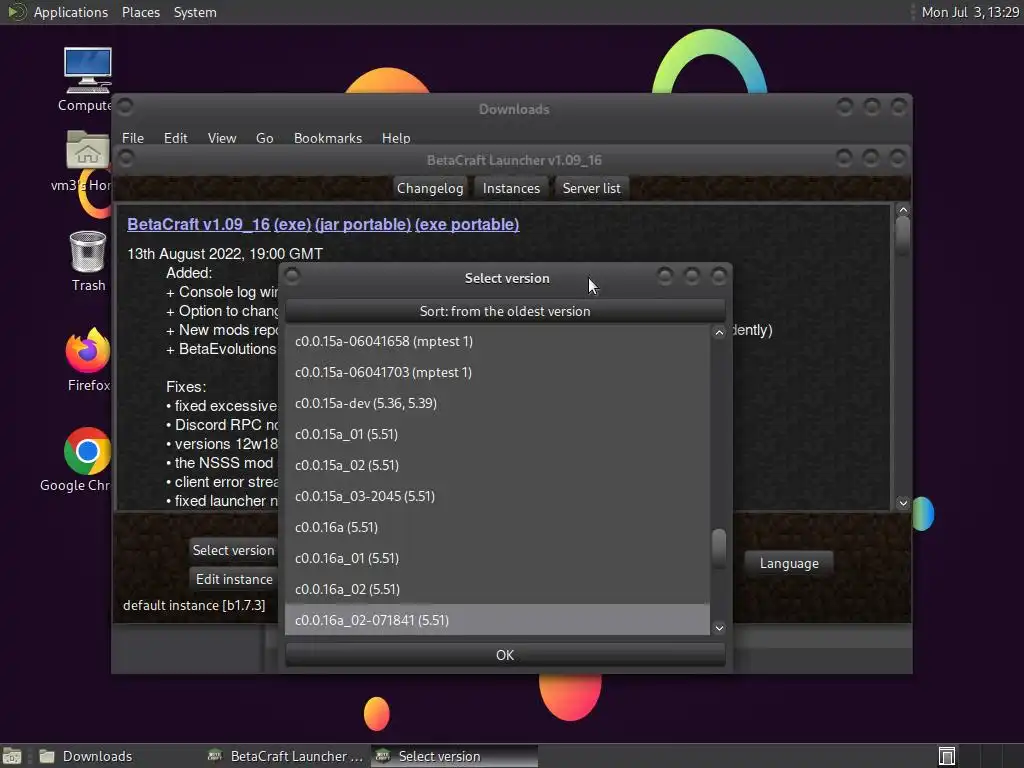Image resolution: width=1024 pixels, height=768 pixels.
Task: Click the changelog scrollbar thumb
Action: pos(903,236)
